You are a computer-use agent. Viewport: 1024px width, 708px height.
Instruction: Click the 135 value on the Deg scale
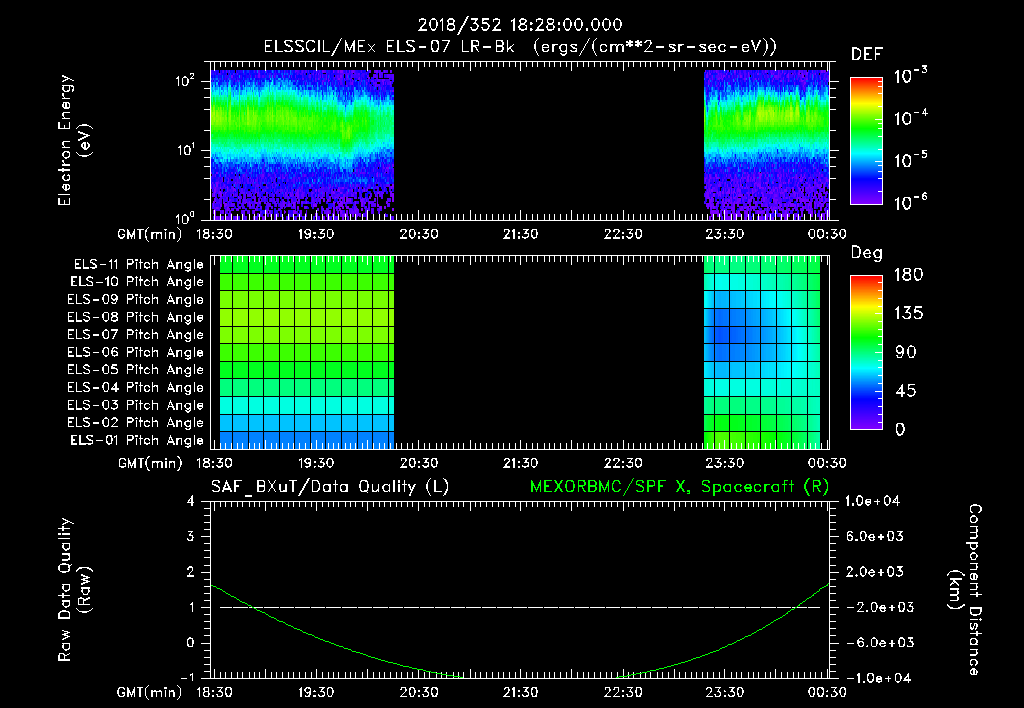908,314
